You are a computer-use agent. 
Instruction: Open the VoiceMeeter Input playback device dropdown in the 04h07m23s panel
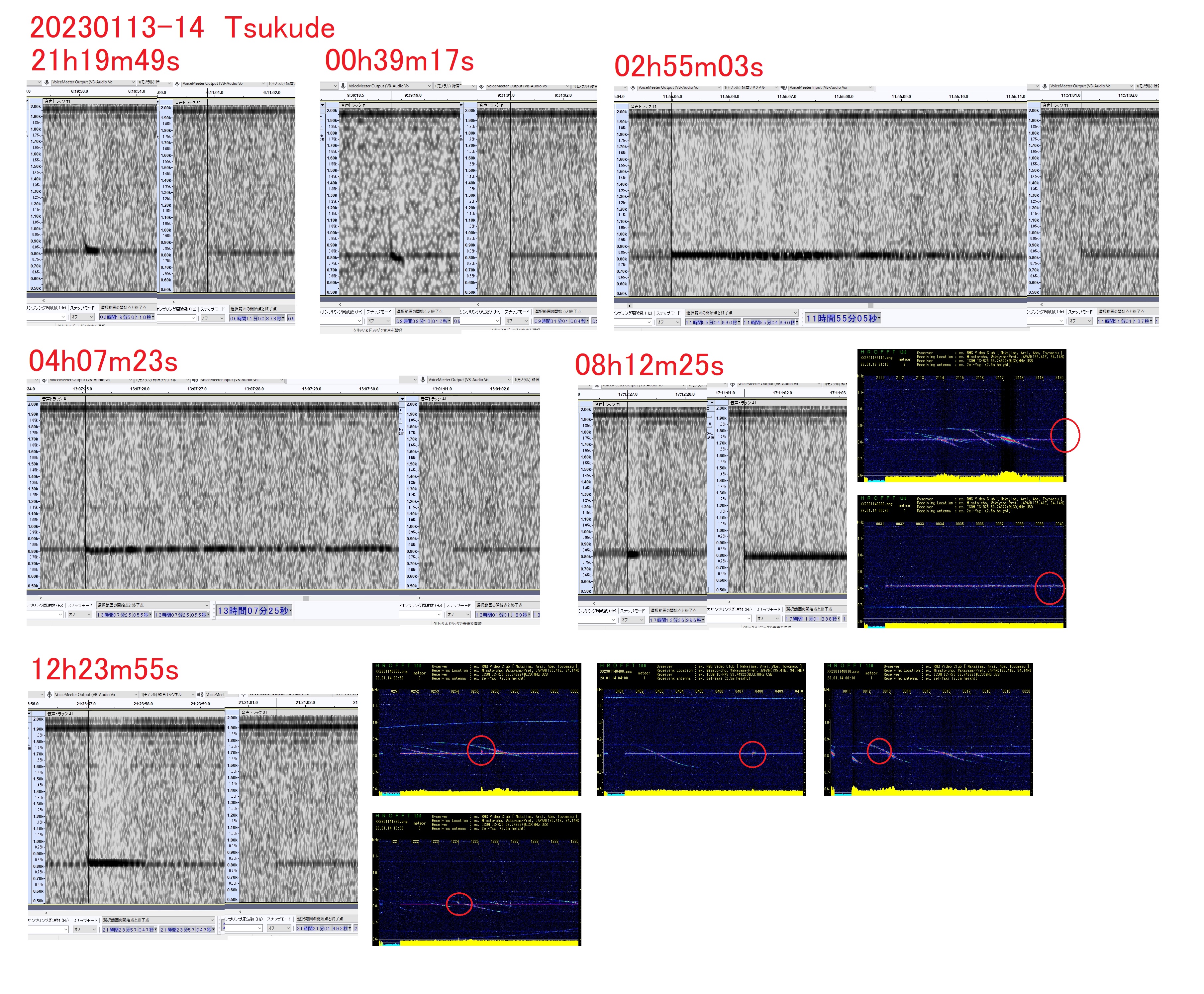pos(281,380)
